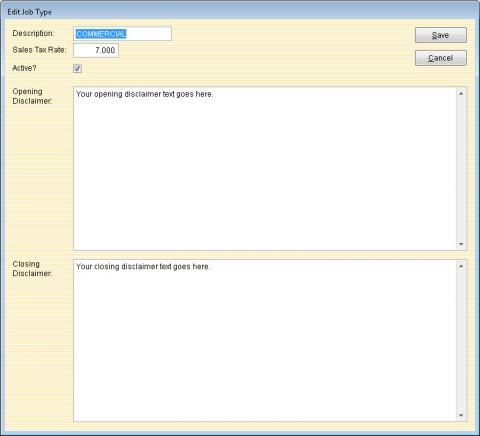Click the Save button

(441, 35)
